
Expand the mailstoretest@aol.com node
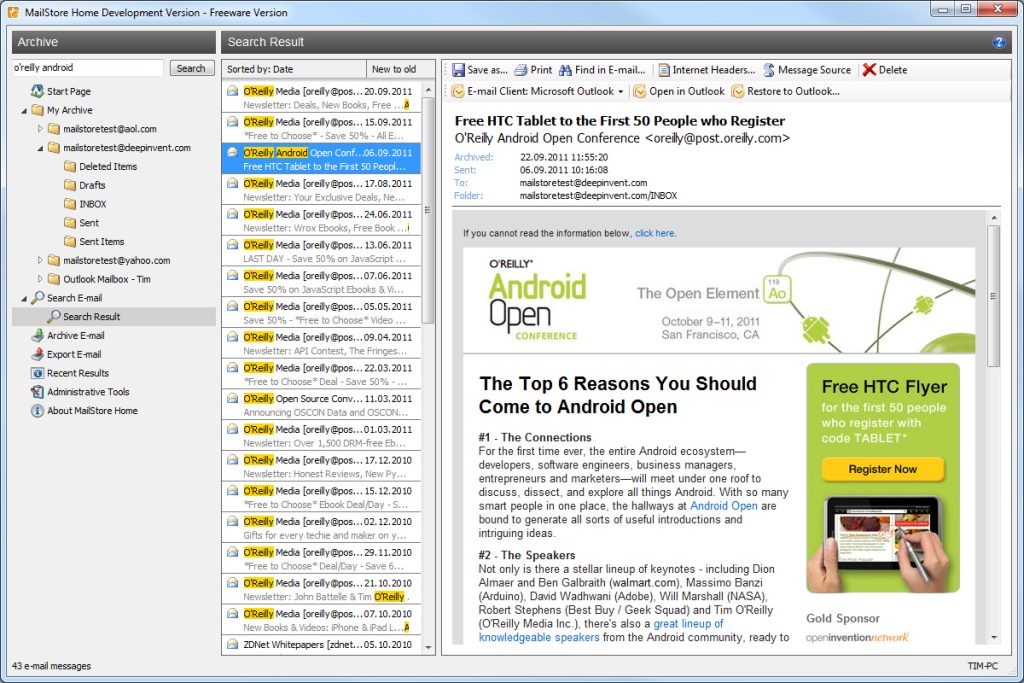pos(41,129)
